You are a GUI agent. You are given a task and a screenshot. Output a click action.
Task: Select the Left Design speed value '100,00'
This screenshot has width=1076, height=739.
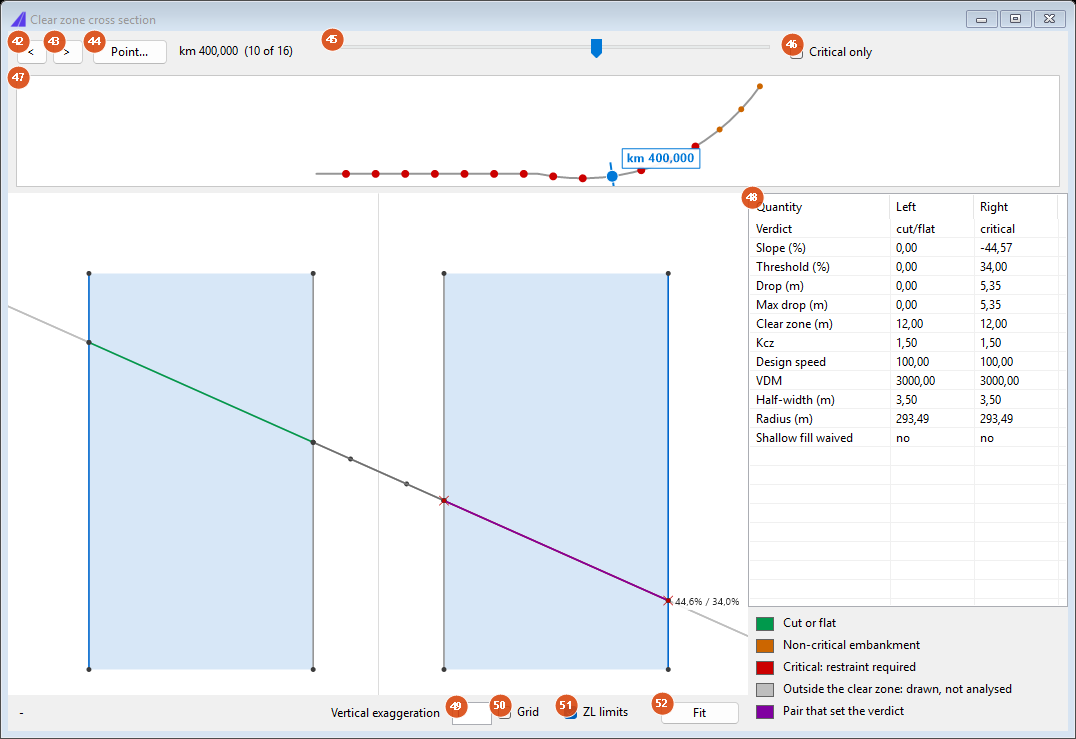tap(913, 362)
